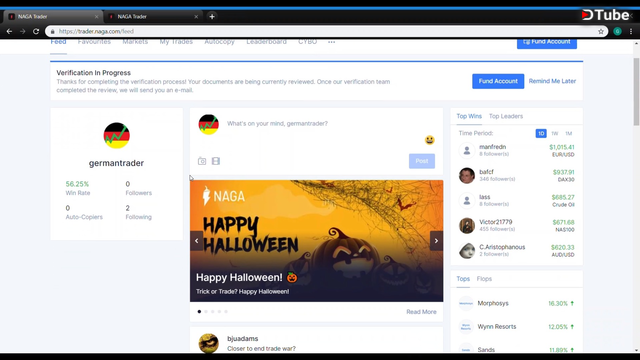Expand the three-dot more navigation menu
This screenshot has height=360, width=640.
(331, 42)
